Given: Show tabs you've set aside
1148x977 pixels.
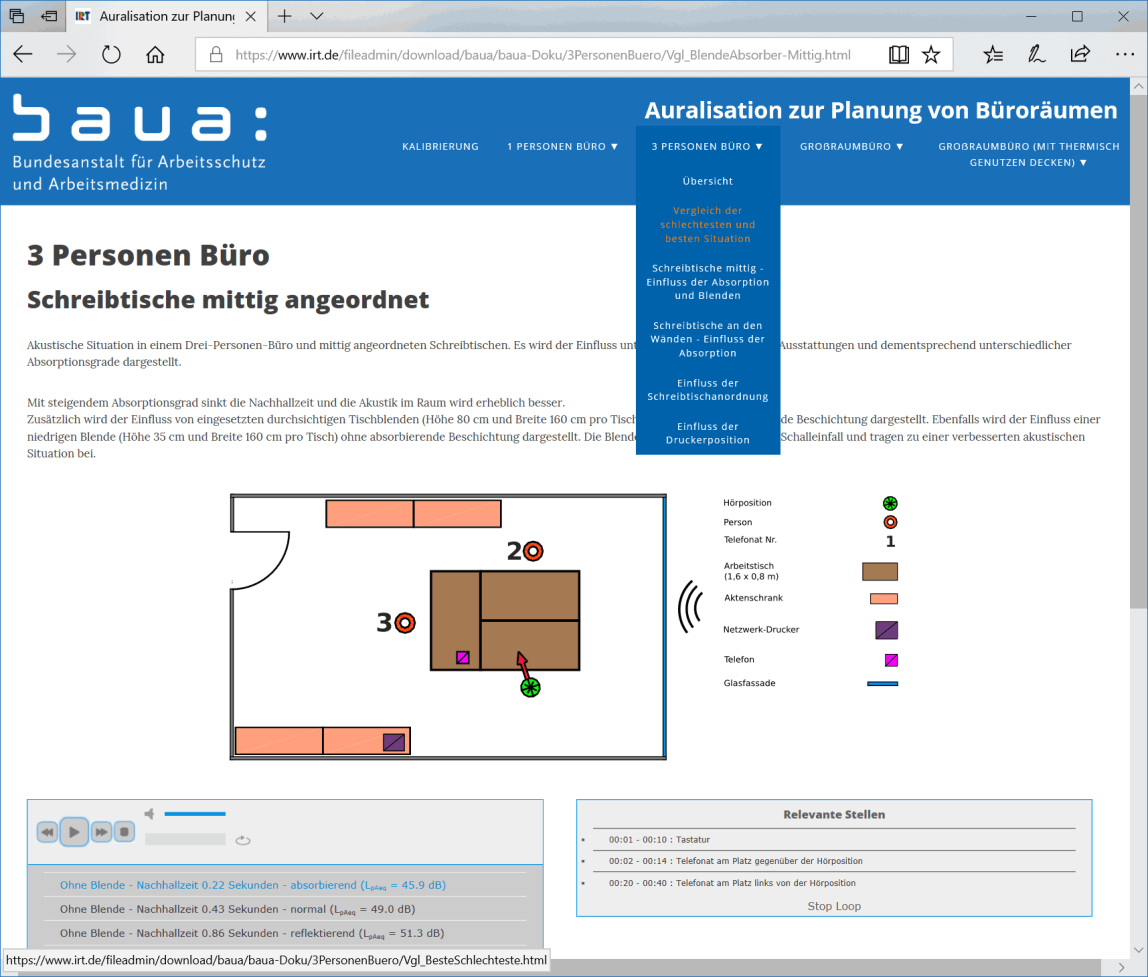Looking at the screenshot, I should pos(17,15).
